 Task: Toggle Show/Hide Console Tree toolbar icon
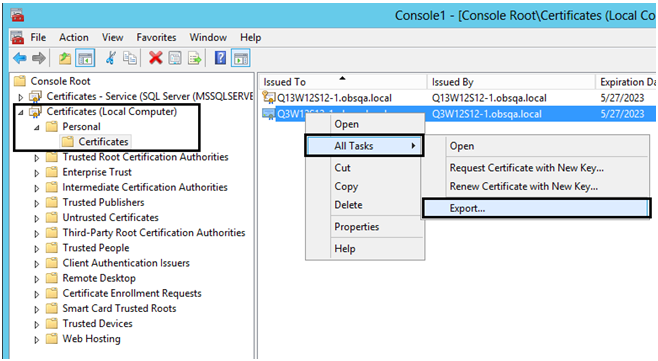pyautogui.click(x=85, y=58)
